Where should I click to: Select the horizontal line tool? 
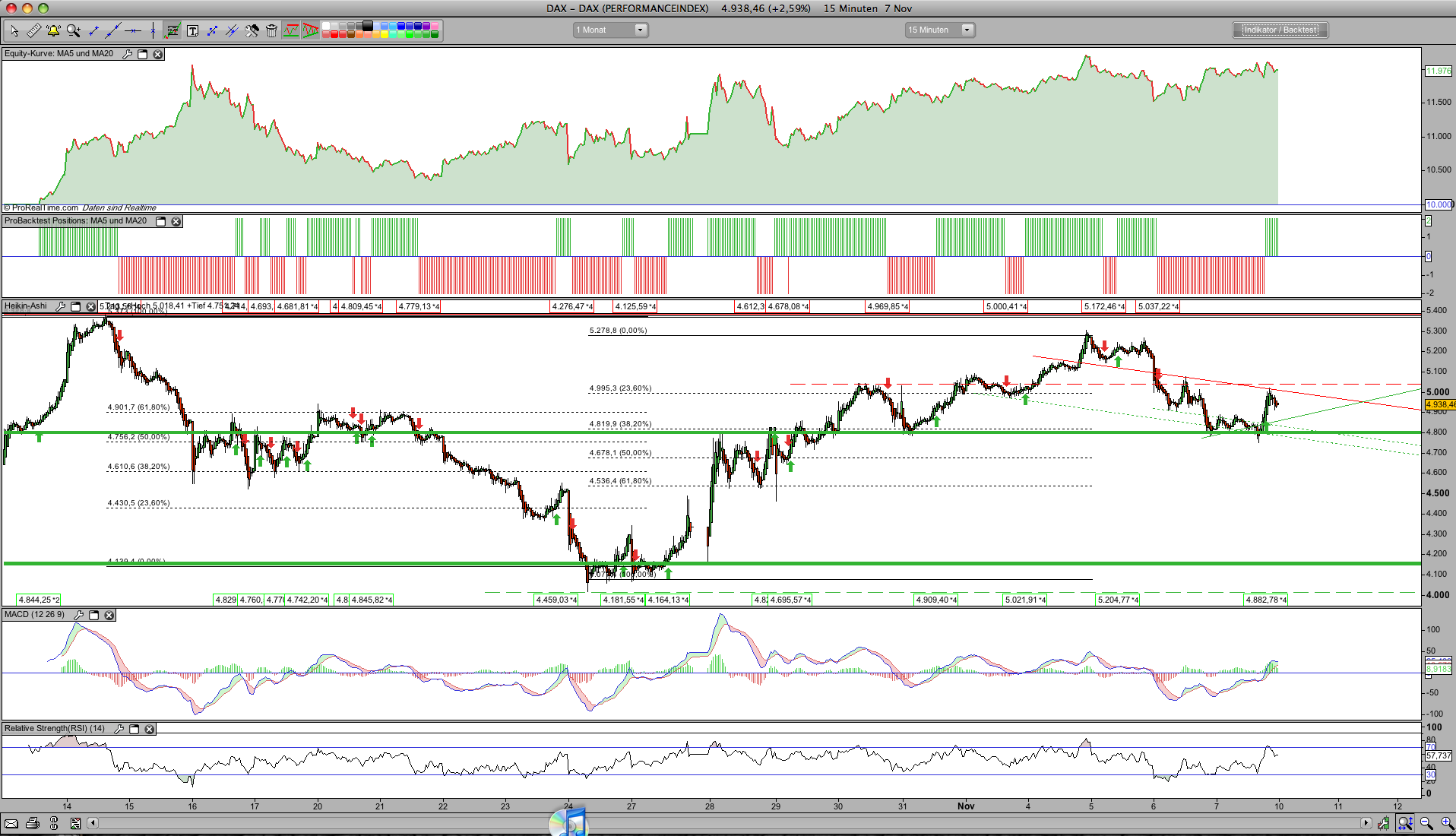point(133,30)
